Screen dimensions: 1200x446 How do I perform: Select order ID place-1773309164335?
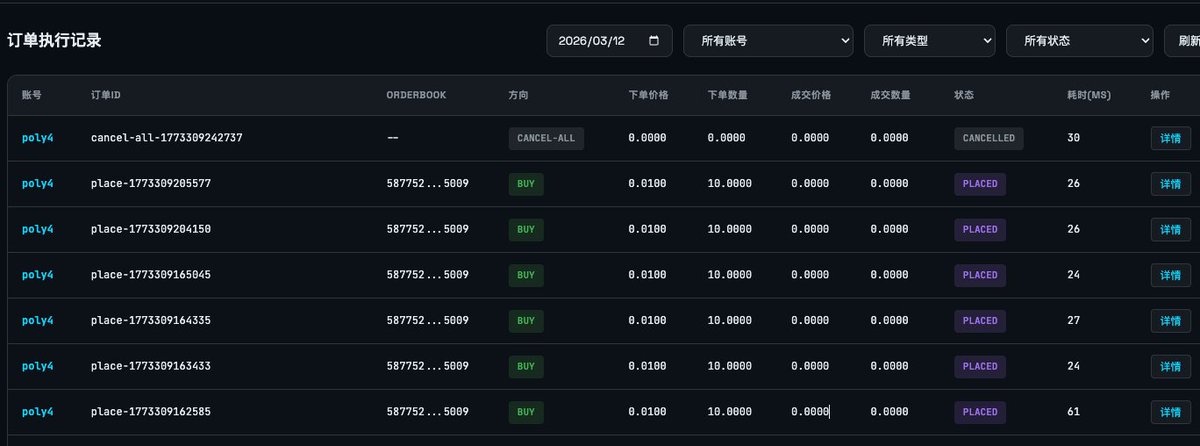(x=151, y=321)
